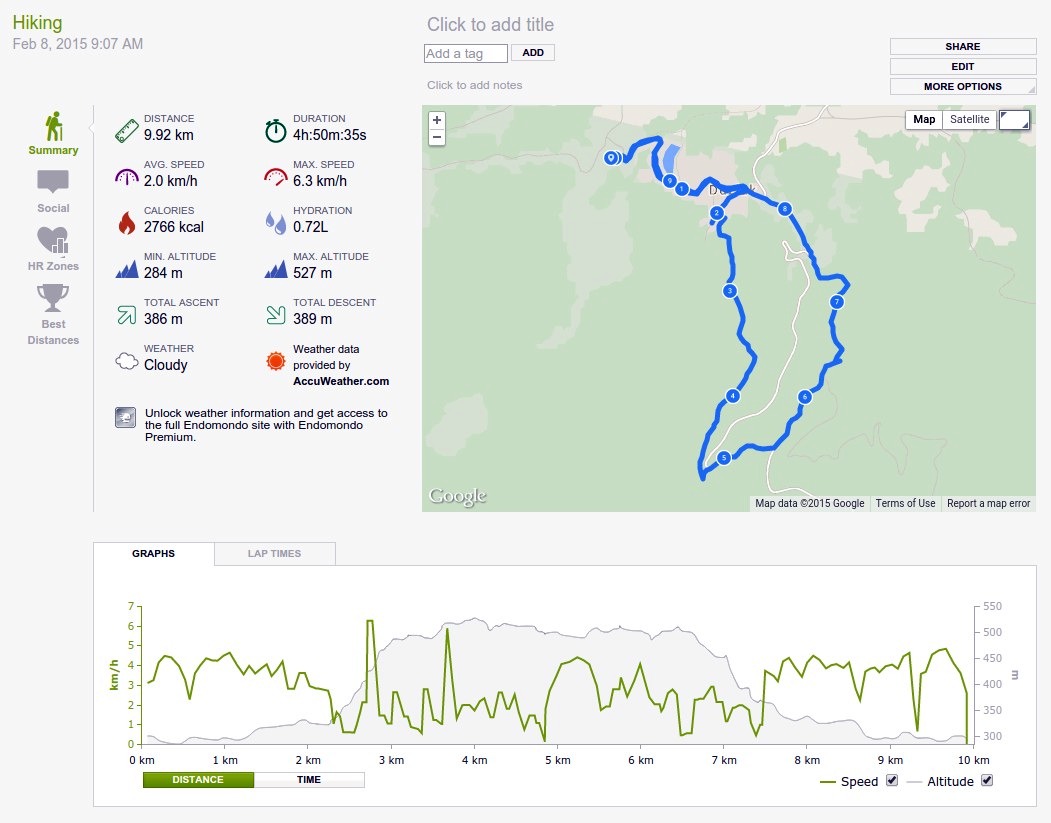This screenshot has height=823, width=1051.
Task: Click the Add a tag field
Action: [465, 54]
